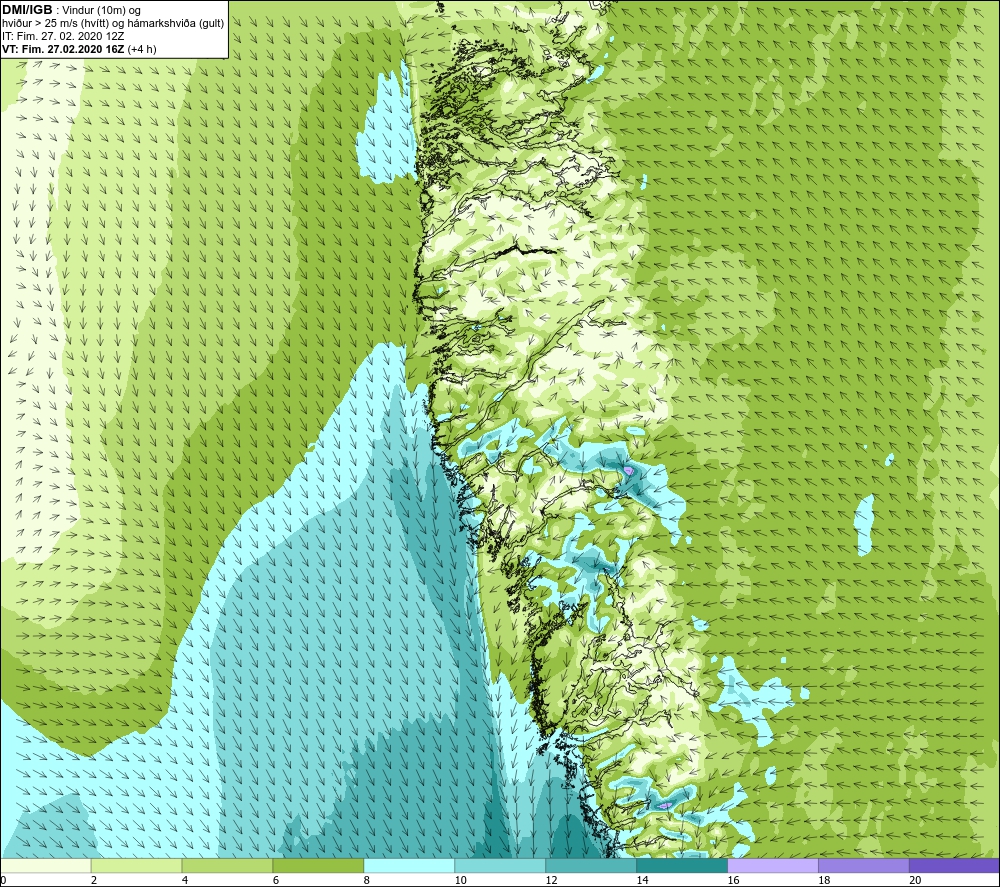Click the dark green 6–8 m/s legend swatch
This screenshot has height=887, width=1000.
pyautogui.click(x=318, y=866)
